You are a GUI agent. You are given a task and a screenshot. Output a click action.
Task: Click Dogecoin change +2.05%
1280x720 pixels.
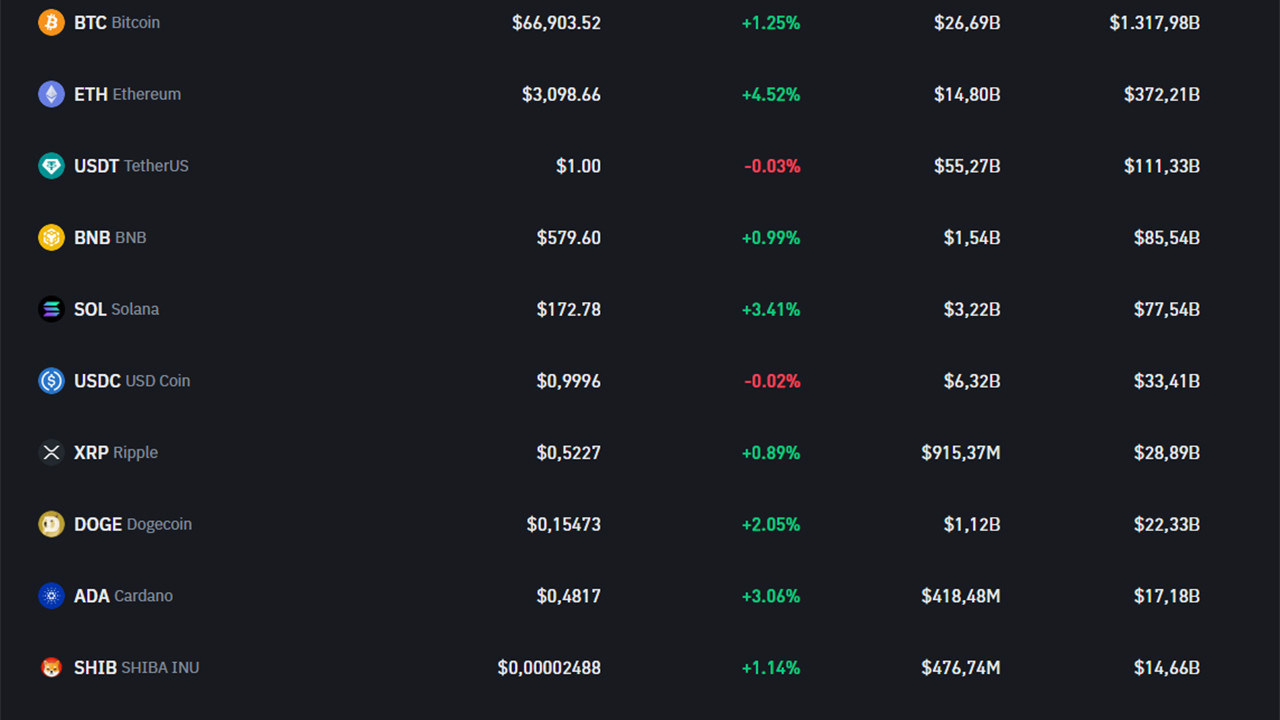pyautogui.click(x=771, y=524)
